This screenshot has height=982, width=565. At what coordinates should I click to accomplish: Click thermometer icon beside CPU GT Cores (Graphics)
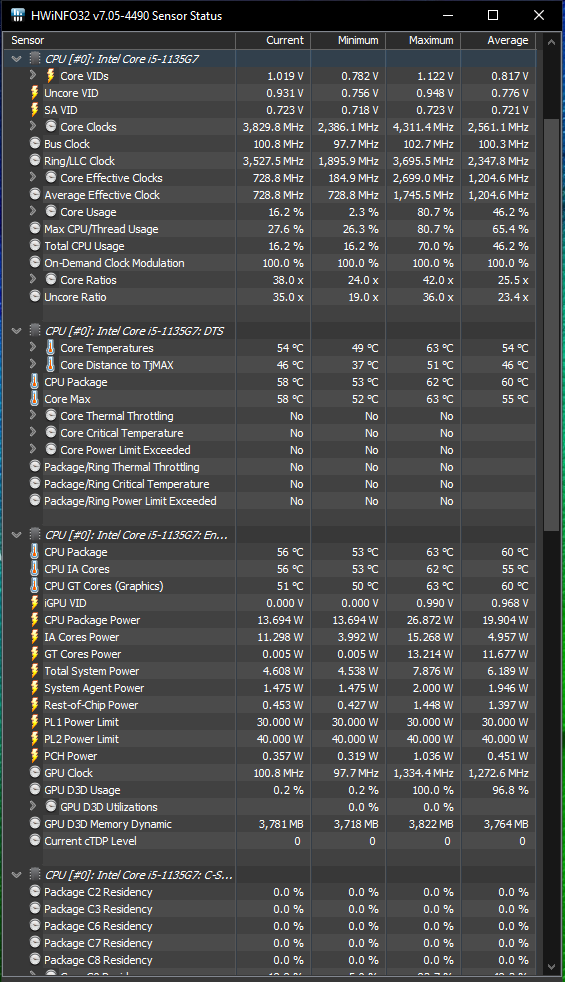[x=35, y=586]
